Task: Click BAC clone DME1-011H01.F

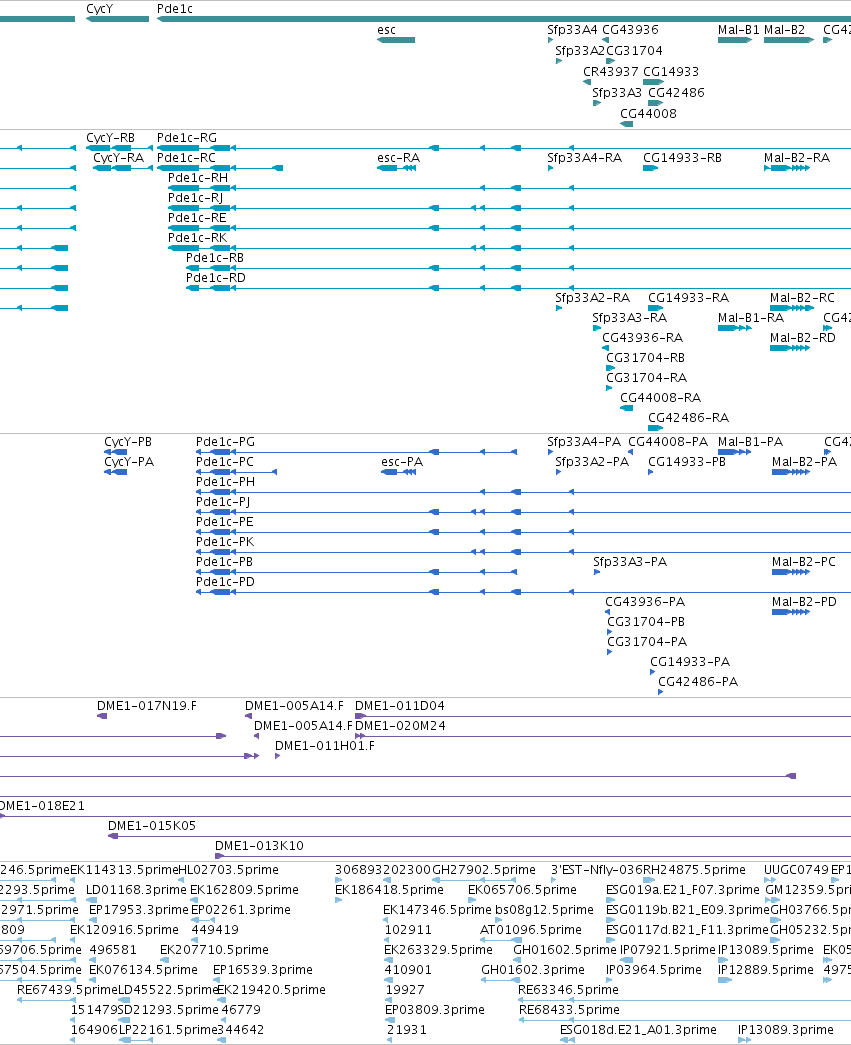Action: tap(325, 746)
